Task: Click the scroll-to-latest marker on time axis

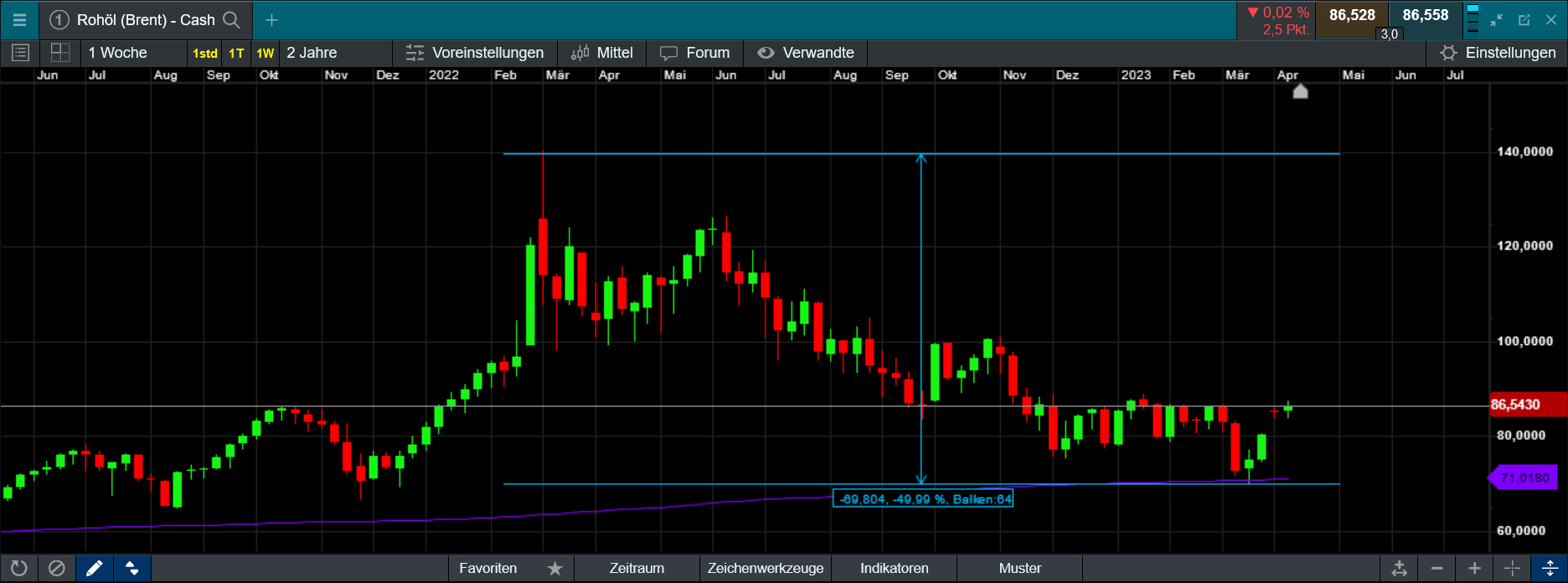Action: click(x=1300, y=91)
